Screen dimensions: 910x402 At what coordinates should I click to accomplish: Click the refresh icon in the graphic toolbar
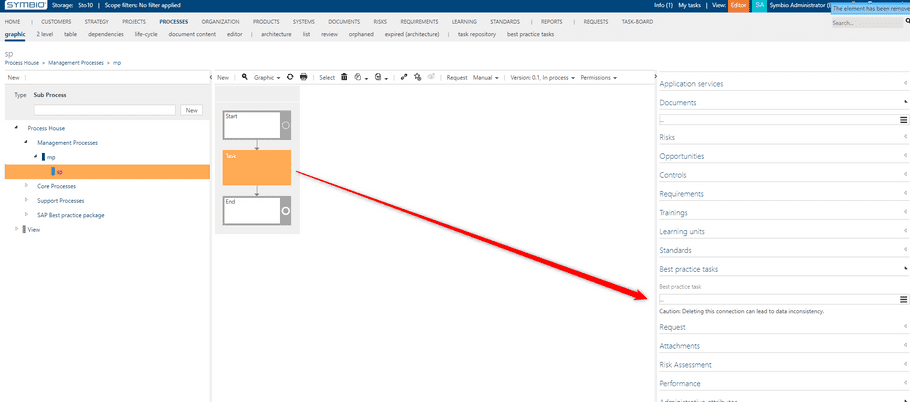click(x=290, y=77)
